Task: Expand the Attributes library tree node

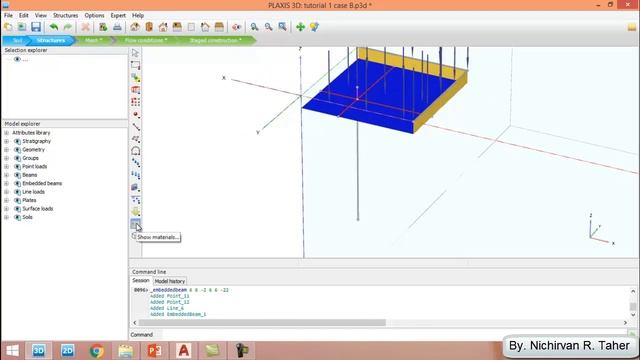Action: pyautogui.click(x=7, y=133)
